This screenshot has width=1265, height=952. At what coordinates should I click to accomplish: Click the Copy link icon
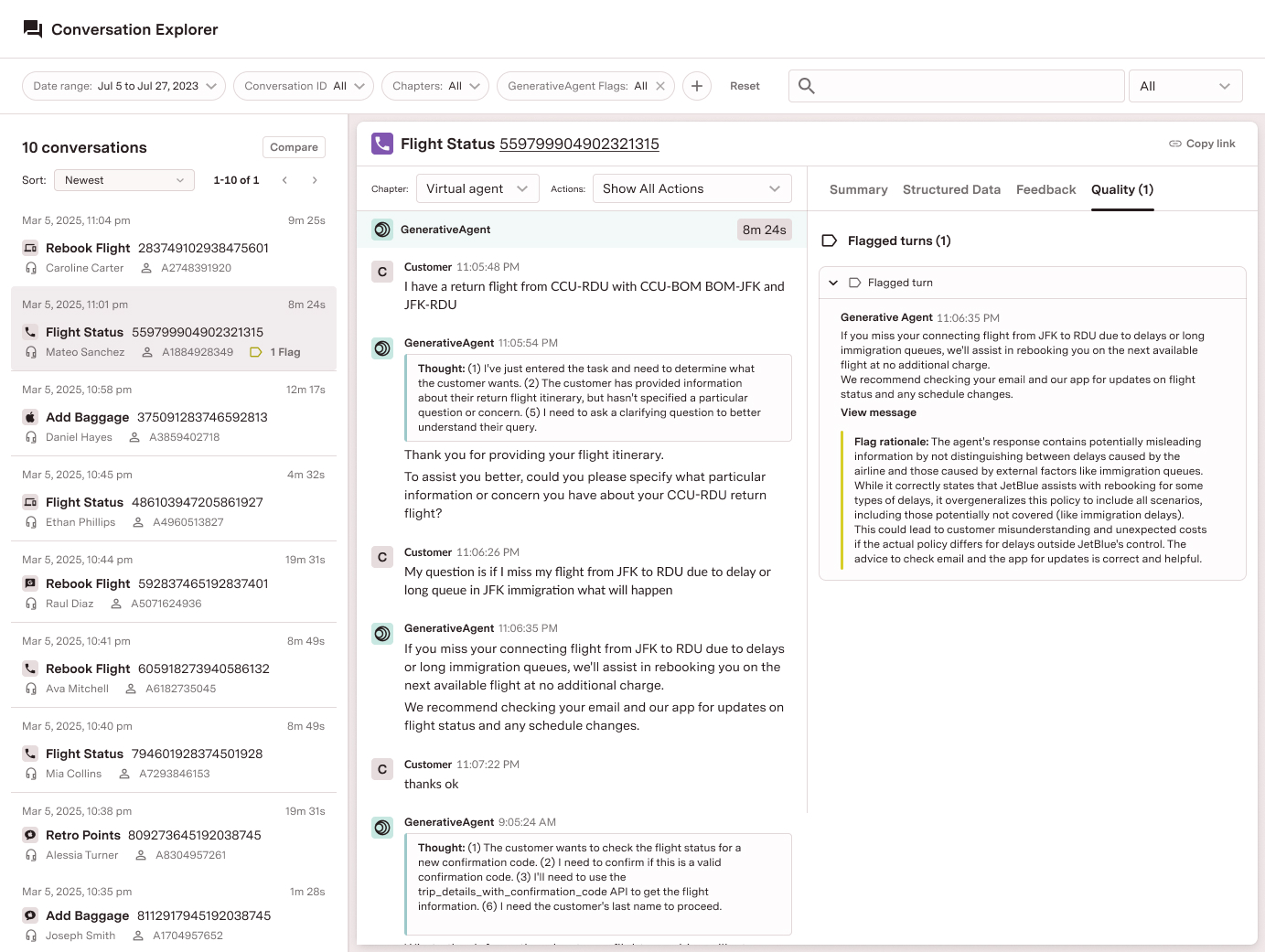point(1174,143)
